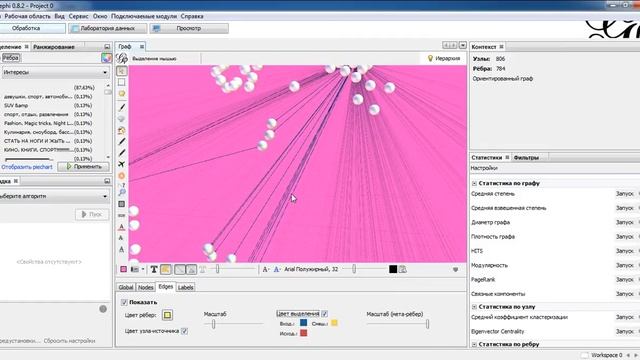This screenshot has width=640, height=360.
Task: Take a screenshot with the camera icon
Action: point(134,269)
